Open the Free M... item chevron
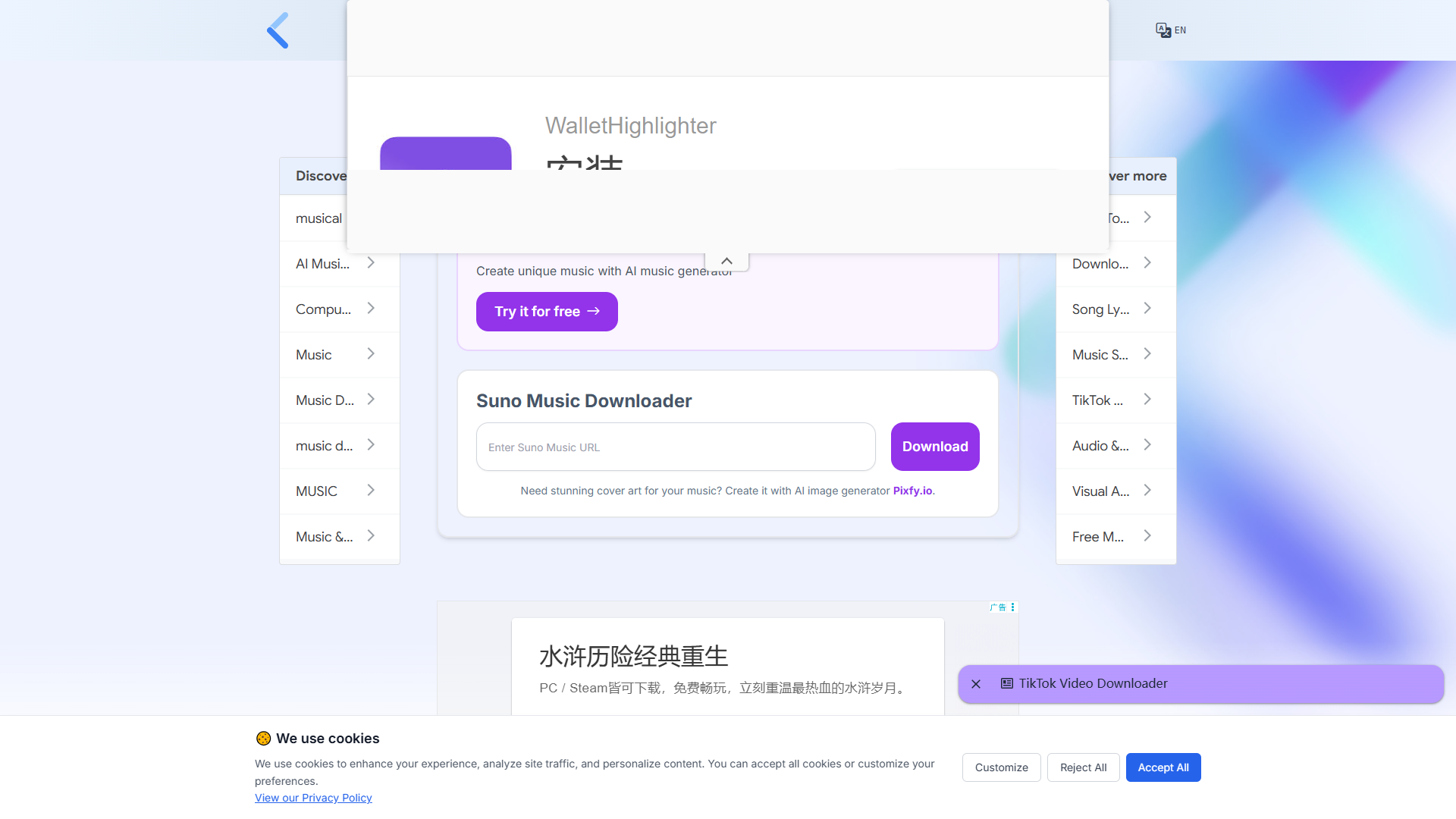This screenshot has width=1456, height=819. click(1147, 536)
